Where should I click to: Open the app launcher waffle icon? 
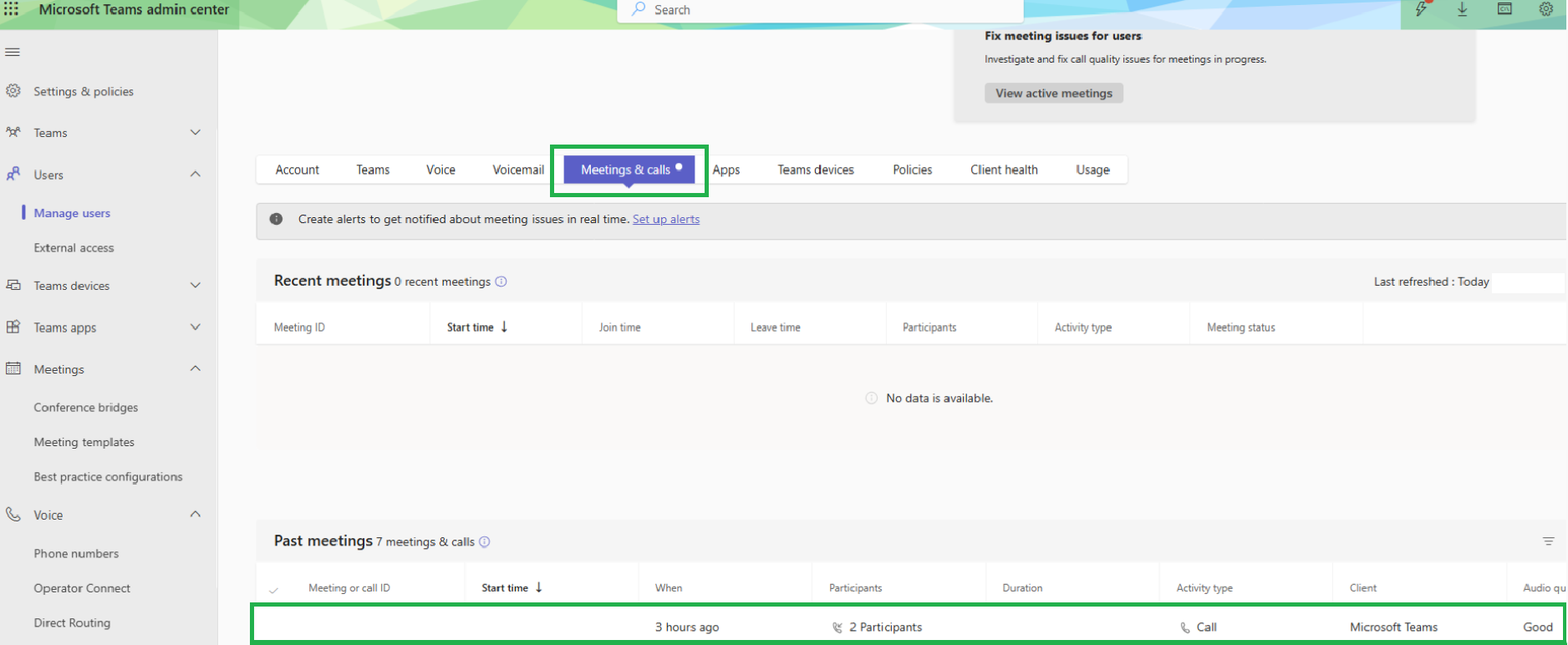12,9
